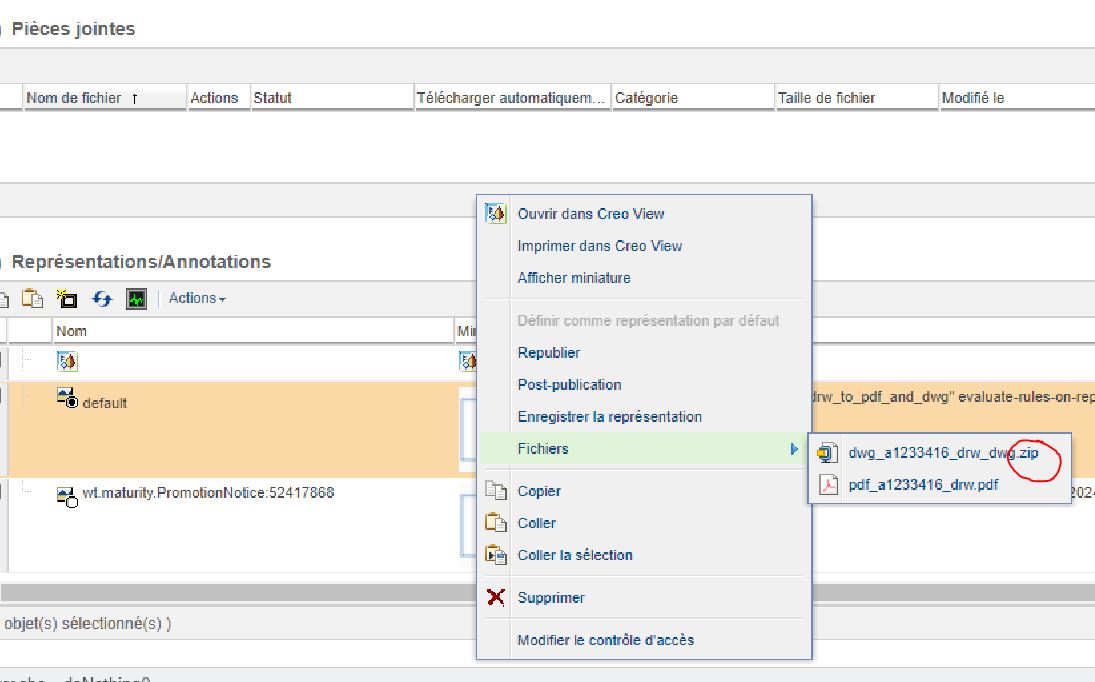Viewport: 1095px width, 682px height.
Task: Expand the Fichiers submenu arrow
Action: [796, 449]
